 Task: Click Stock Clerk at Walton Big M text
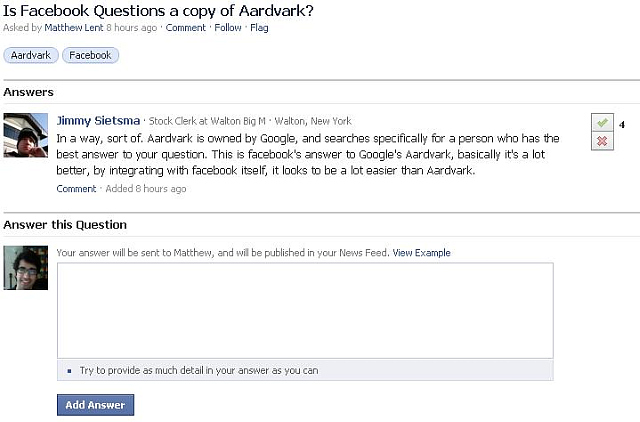tap(207, 121)
